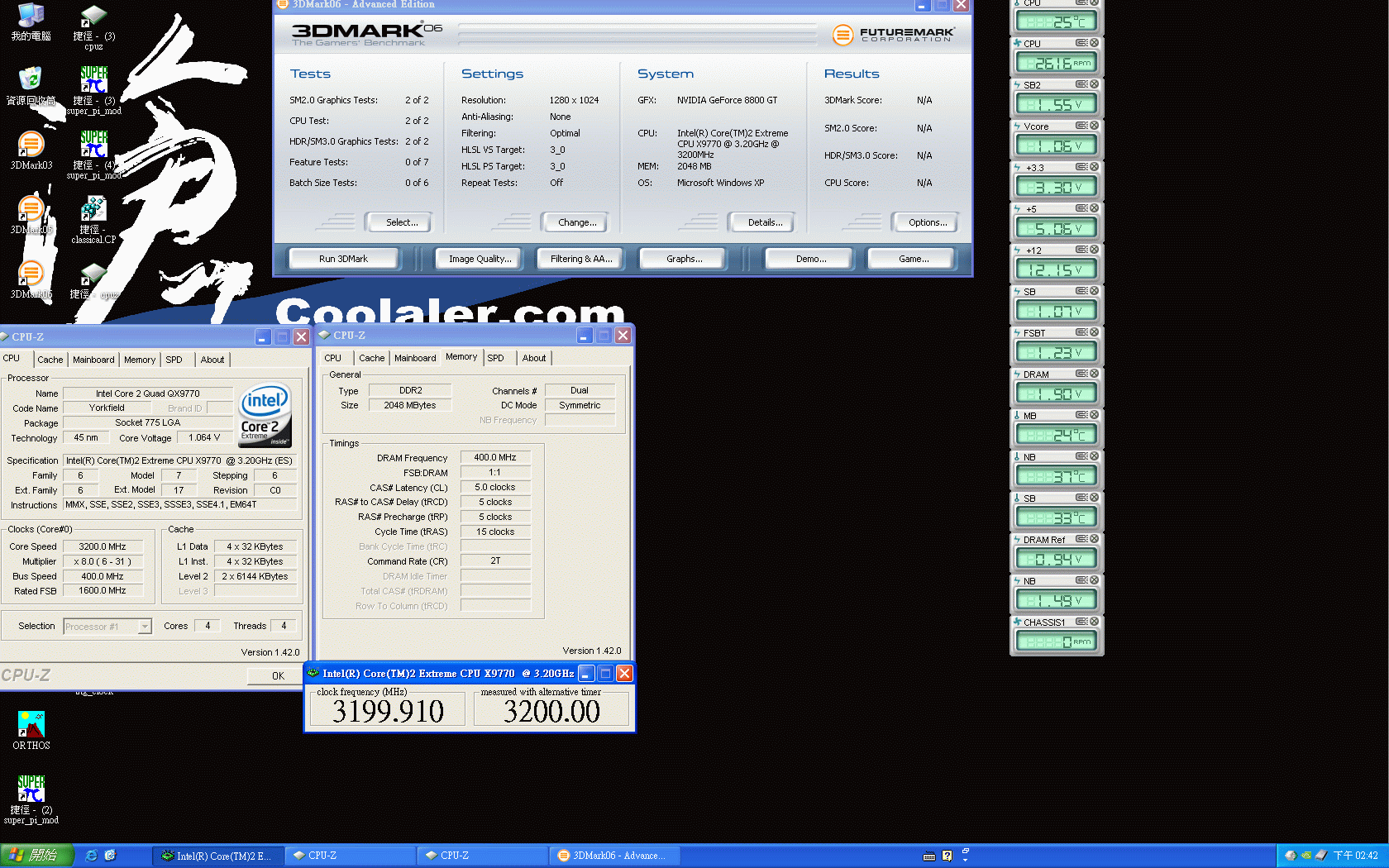Open settings icon on DRAM Ref monitor
Screen dimensions: 1389x868
pos(1081,539)
